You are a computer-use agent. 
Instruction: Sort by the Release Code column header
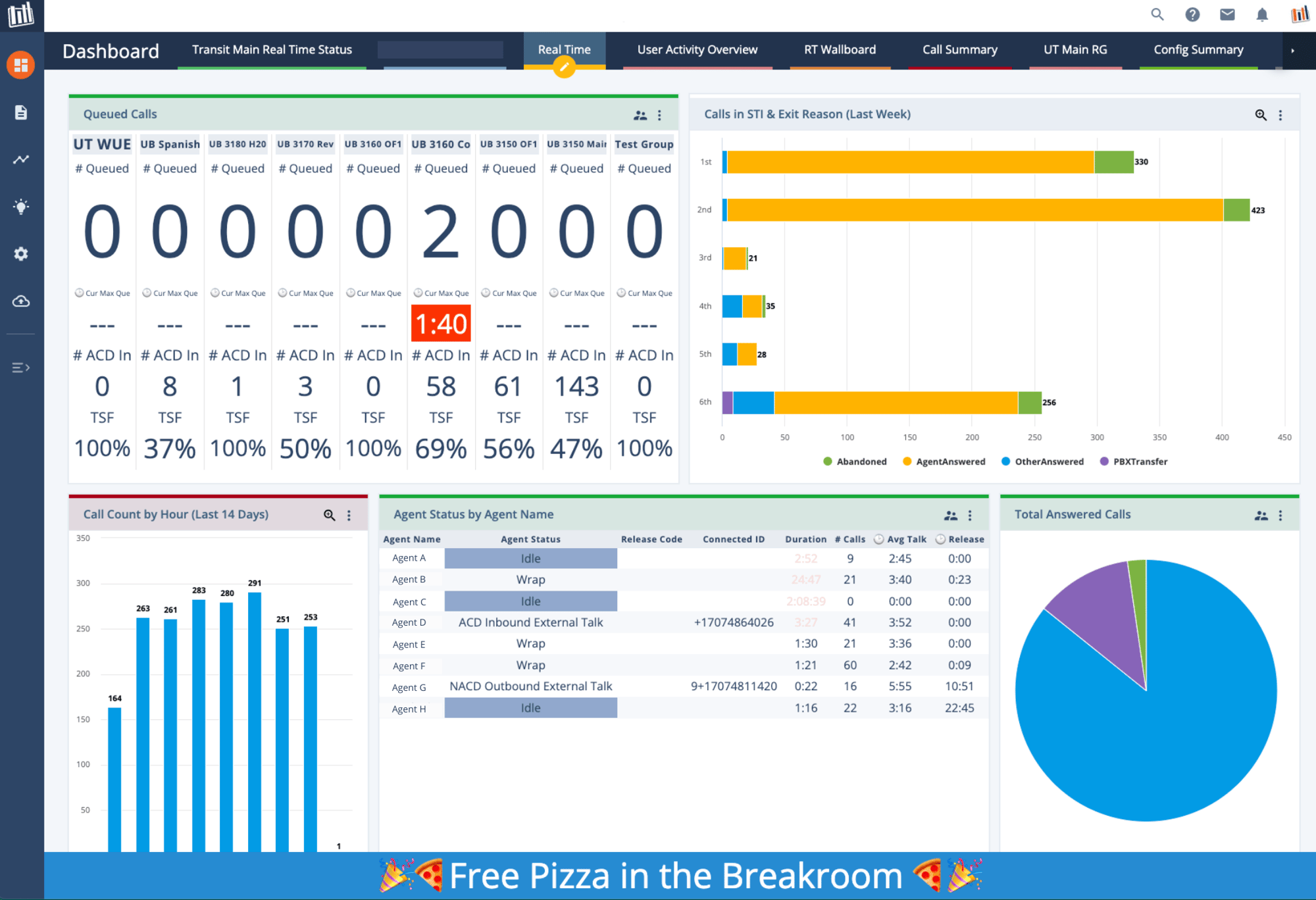(x=651, y=539)
